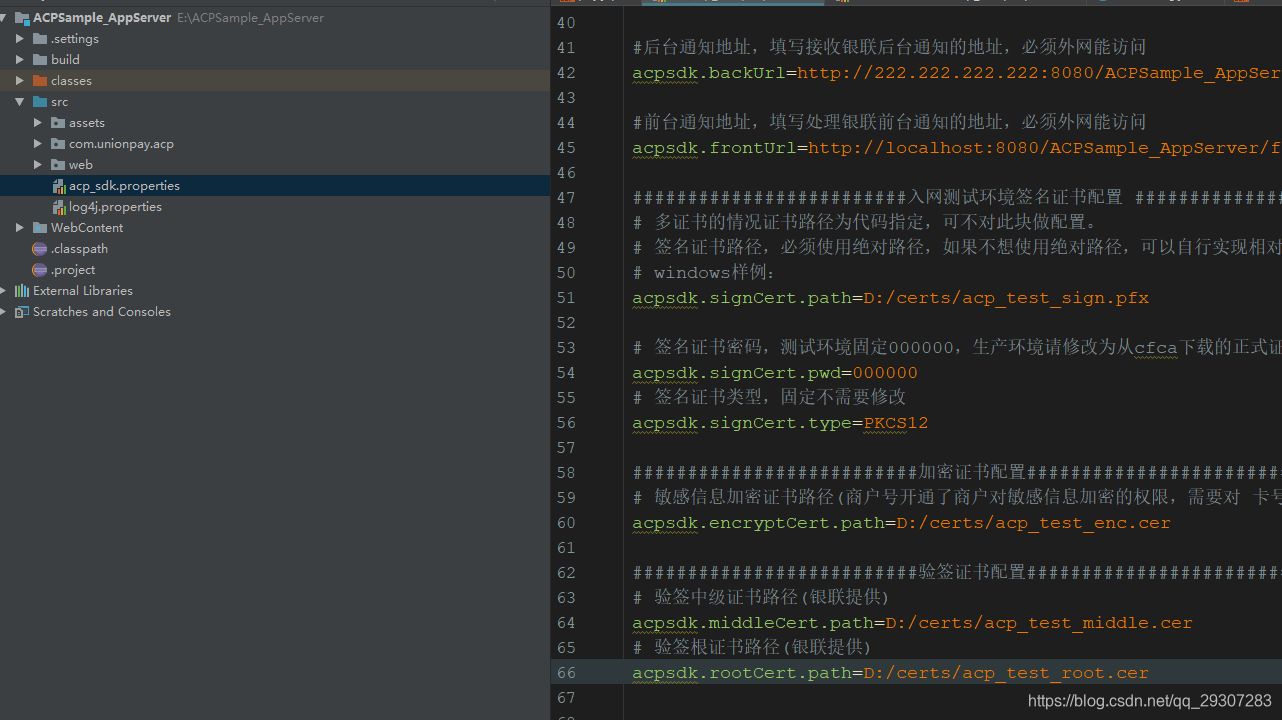Click the assets package icon
The image size is (1282, 720).
(x=58, y=123)
